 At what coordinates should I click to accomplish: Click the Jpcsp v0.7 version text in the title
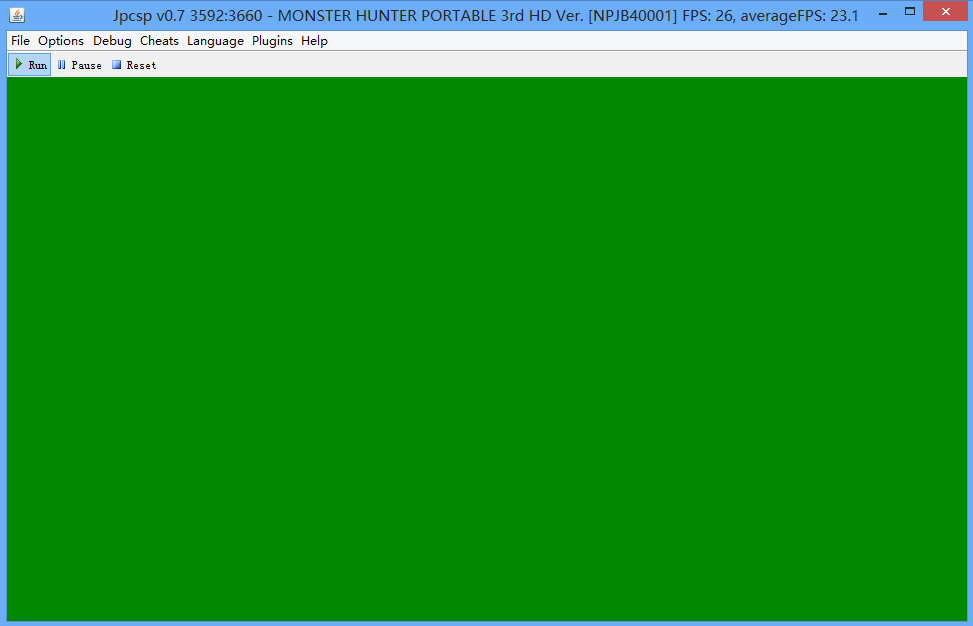pos(149,16)
